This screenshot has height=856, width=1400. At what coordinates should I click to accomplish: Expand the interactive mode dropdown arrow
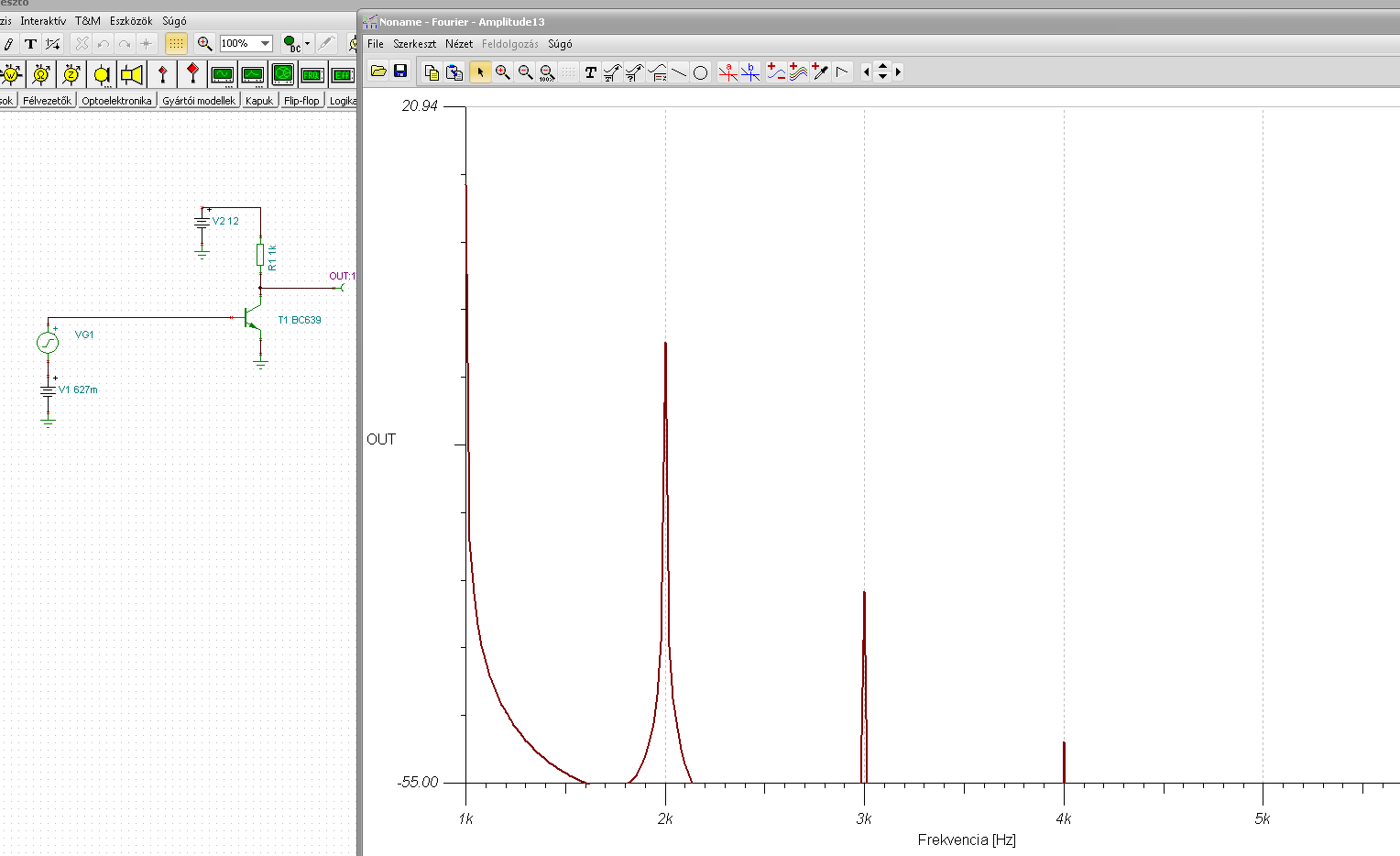point(307,43)
